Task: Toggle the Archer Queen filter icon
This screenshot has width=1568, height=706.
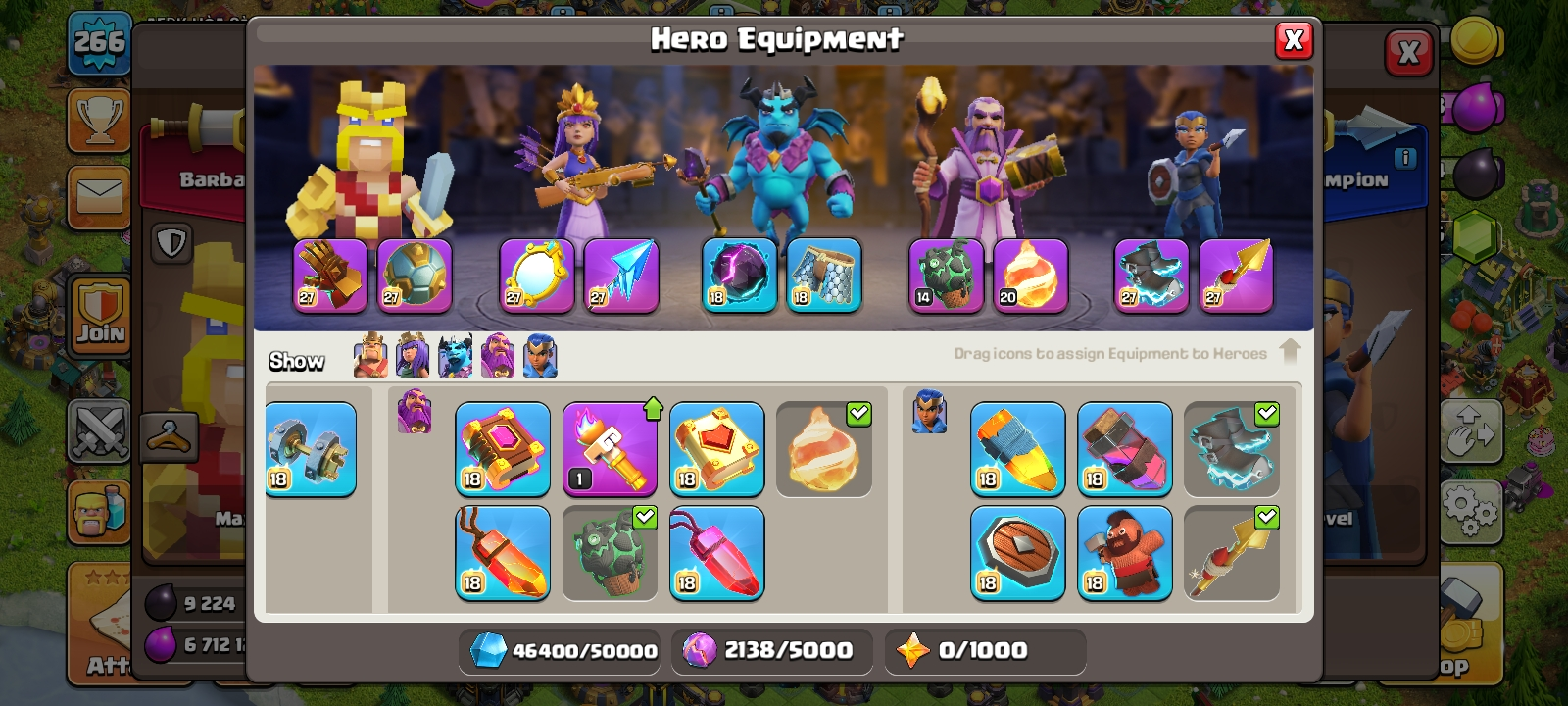Action: (413, 355)
